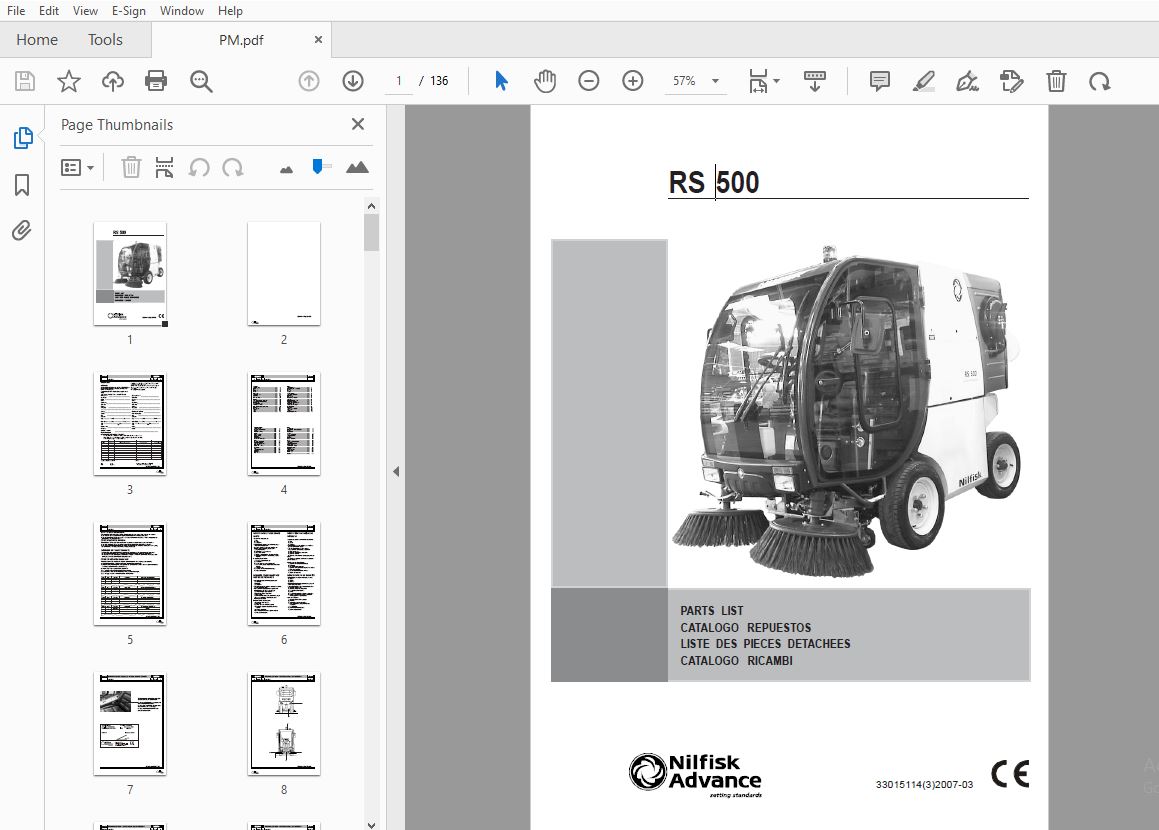Select page 8 thumbnail
Viewport: 1159px width, 830px height.
click(x=284, y=724)
